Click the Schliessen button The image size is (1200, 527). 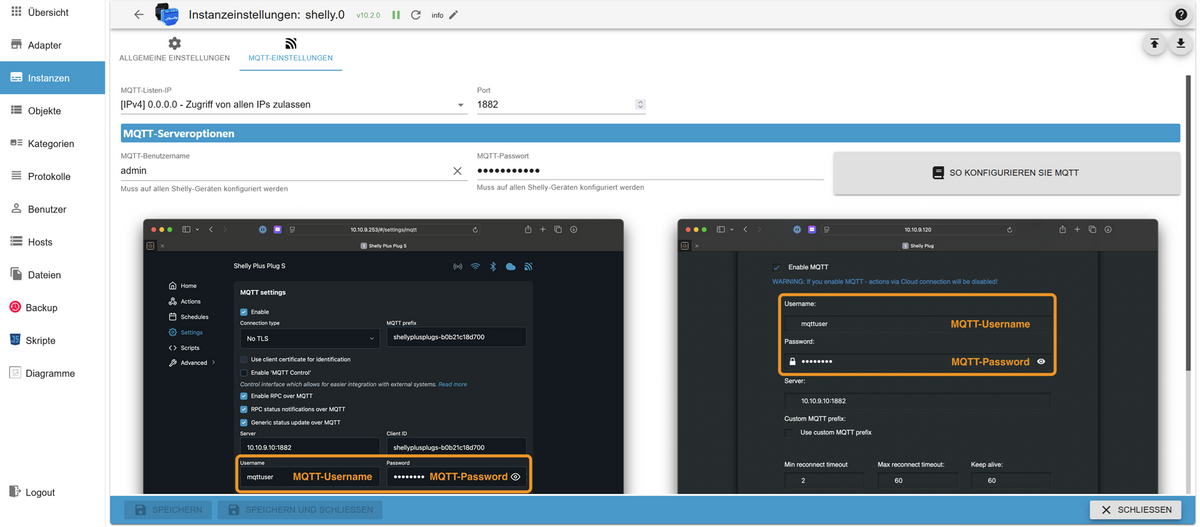click(1136, 510)
